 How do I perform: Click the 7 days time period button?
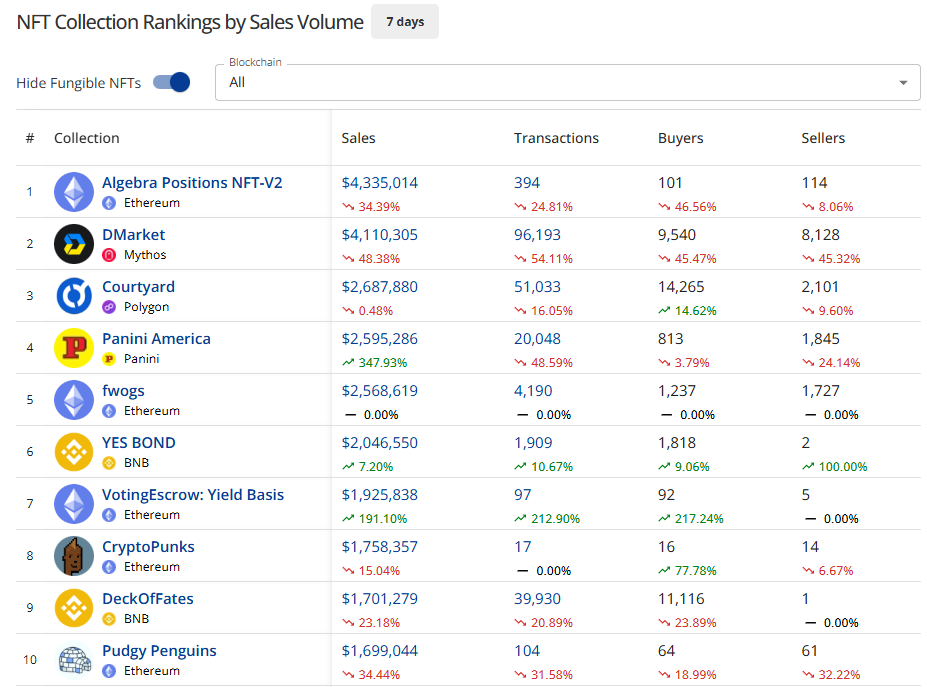click(404, 22)
